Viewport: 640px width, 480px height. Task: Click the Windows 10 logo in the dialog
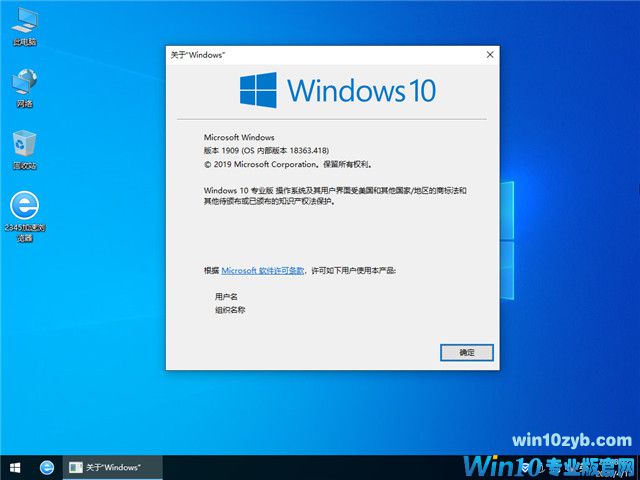click(338, 90)
